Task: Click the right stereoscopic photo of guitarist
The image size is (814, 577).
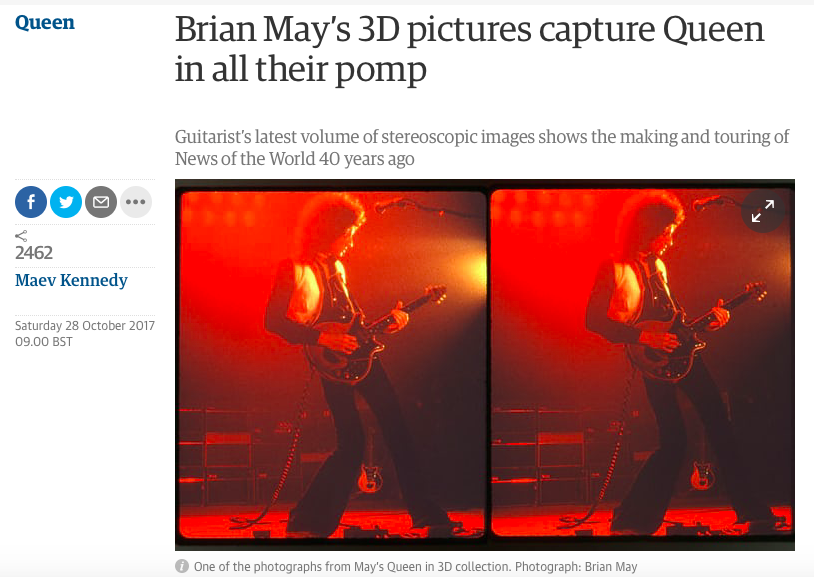Action: (x=642, y=363)
